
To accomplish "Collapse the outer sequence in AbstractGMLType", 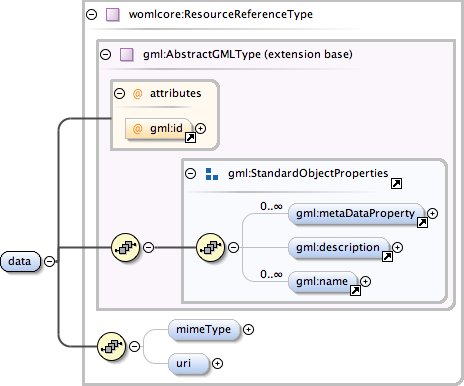I will coord(148,247).
